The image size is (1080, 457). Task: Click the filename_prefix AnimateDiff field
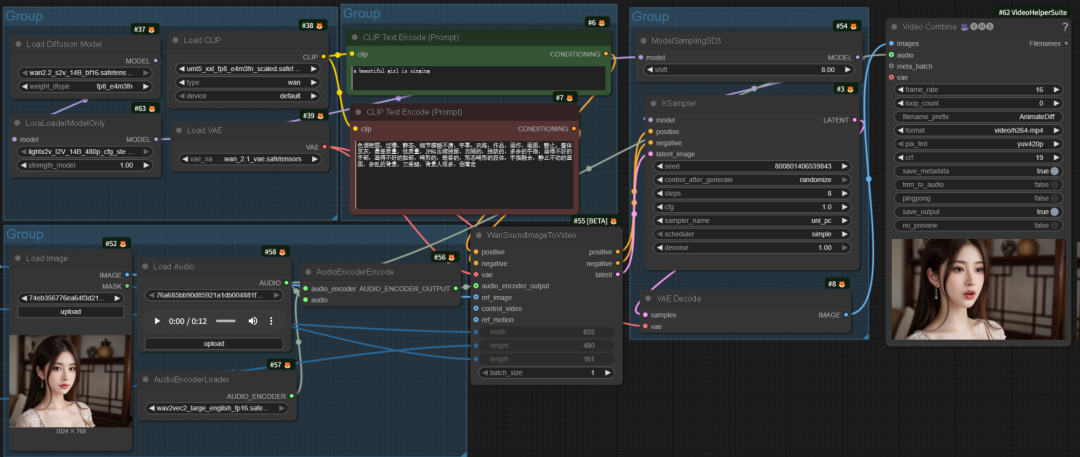978,117
